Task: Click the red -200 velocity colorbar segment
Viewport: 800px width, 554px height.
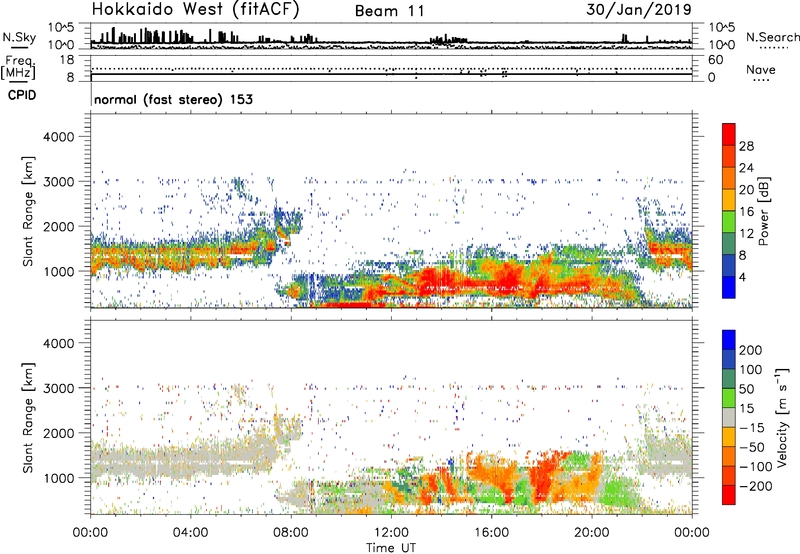Action: point(729,495)
